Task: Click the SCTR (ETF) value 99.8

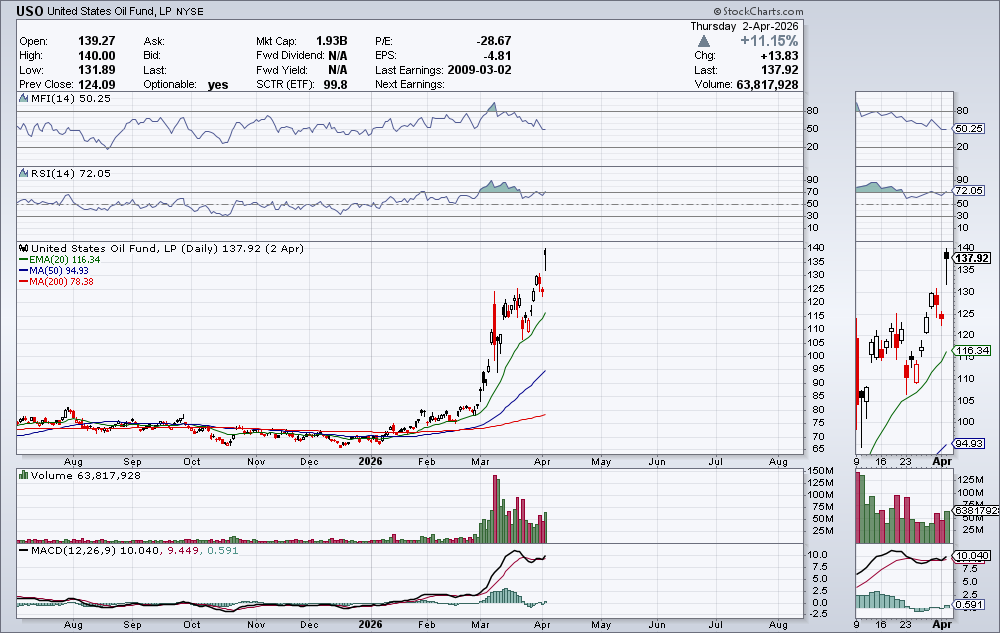Action: [x=335, y=84]
